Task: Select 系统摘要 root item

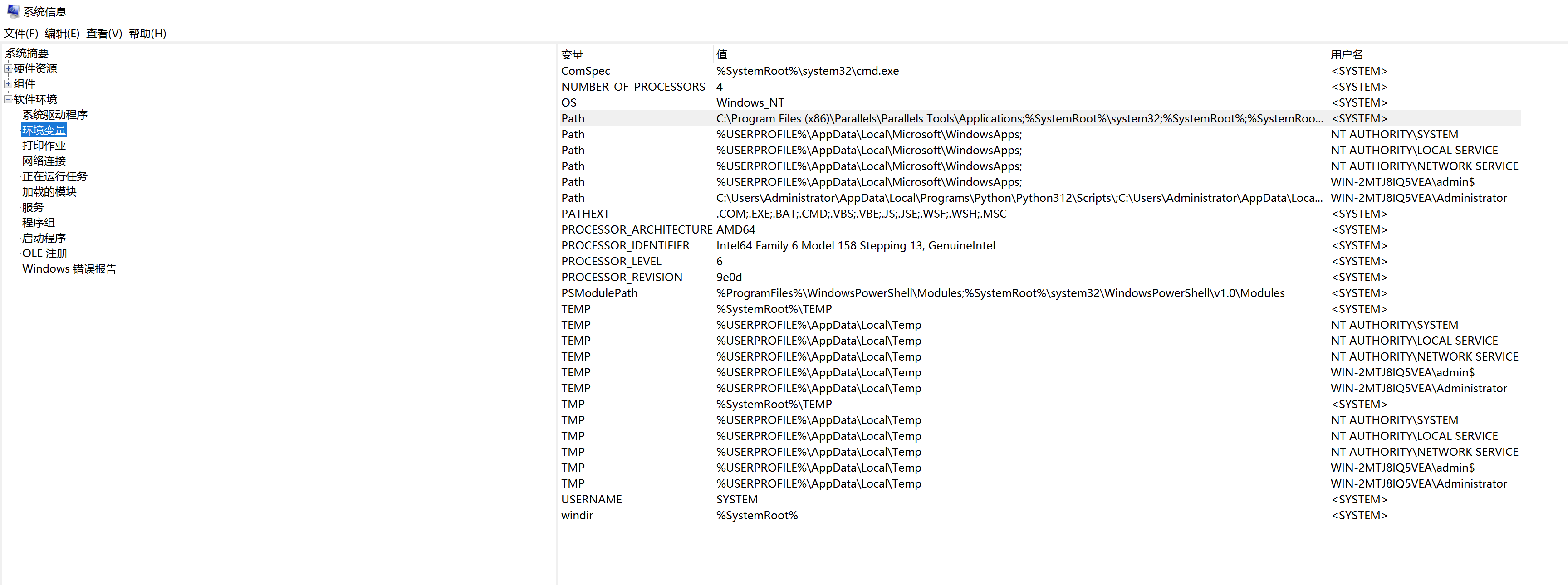Action: [27, 54]
